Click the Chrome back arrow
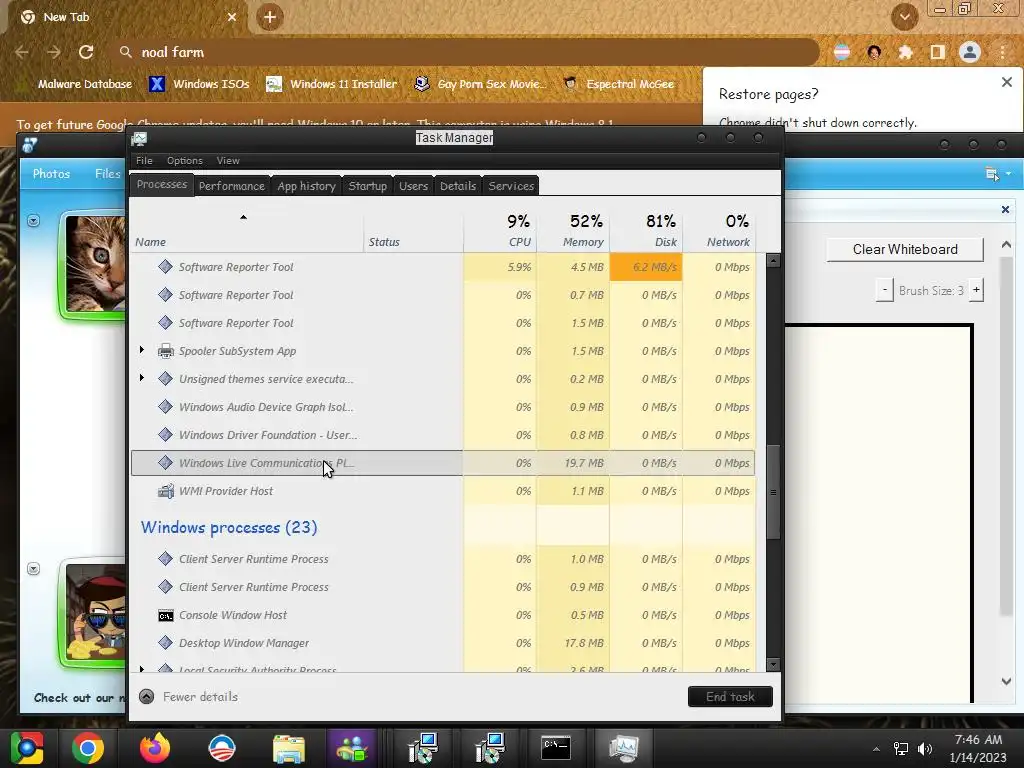Viewport: 1024px width, 768px height. coord(22,52)
